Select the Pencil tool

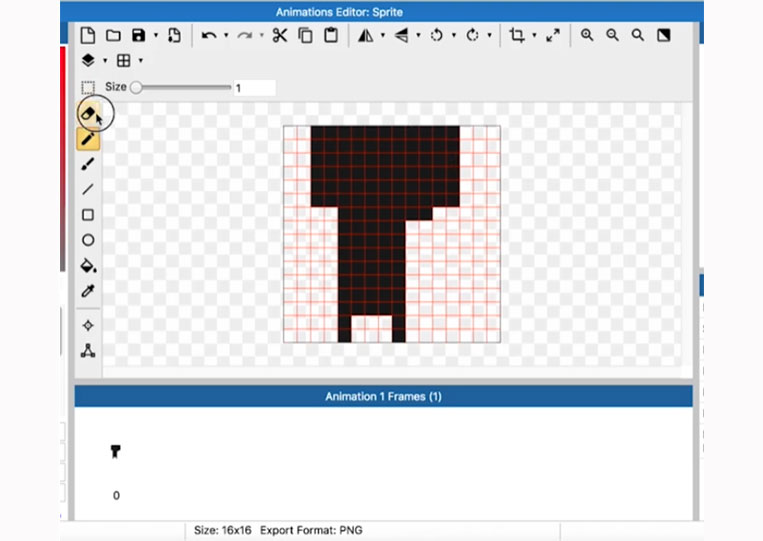point(88,139)
